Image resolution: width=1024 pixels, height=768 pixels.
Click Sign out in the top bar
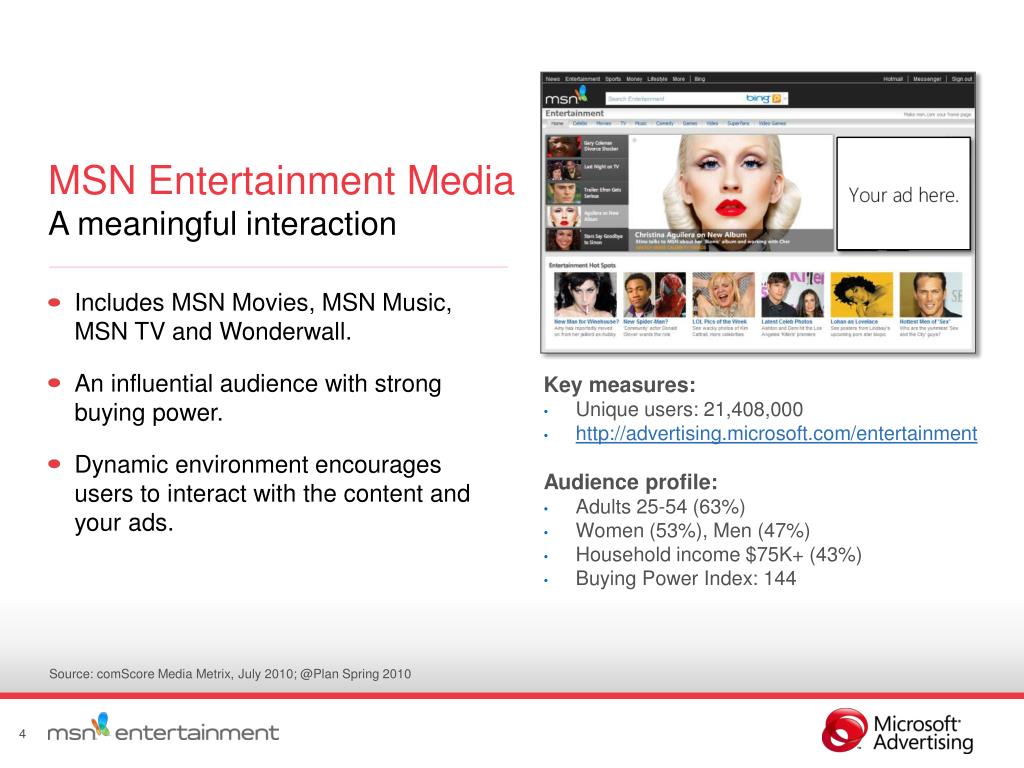(961, 79)
